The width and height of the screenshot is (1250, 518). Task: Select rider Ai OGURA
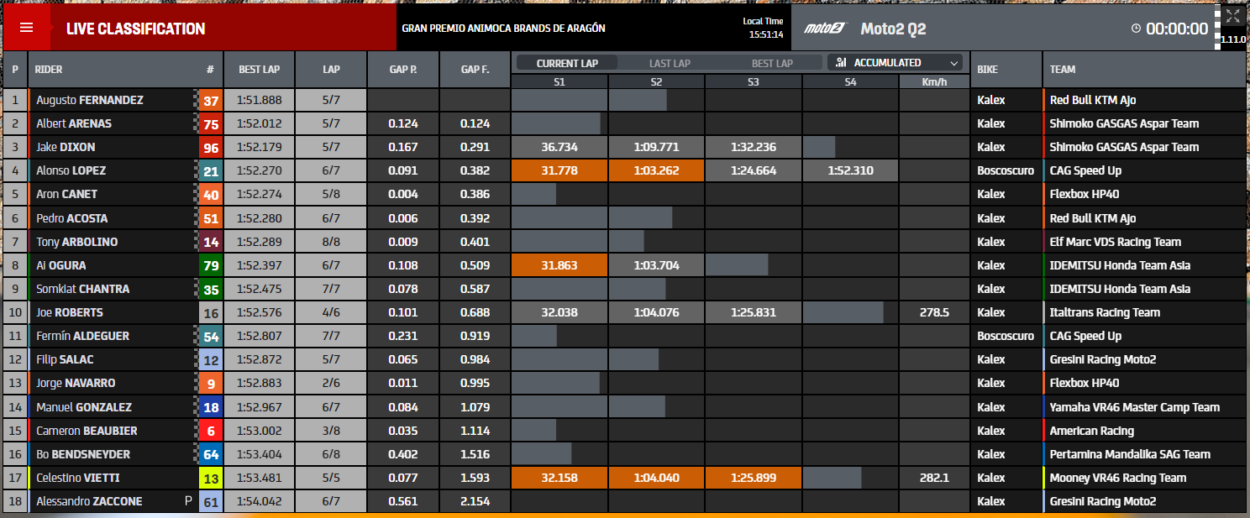click(x=61, y=266)
